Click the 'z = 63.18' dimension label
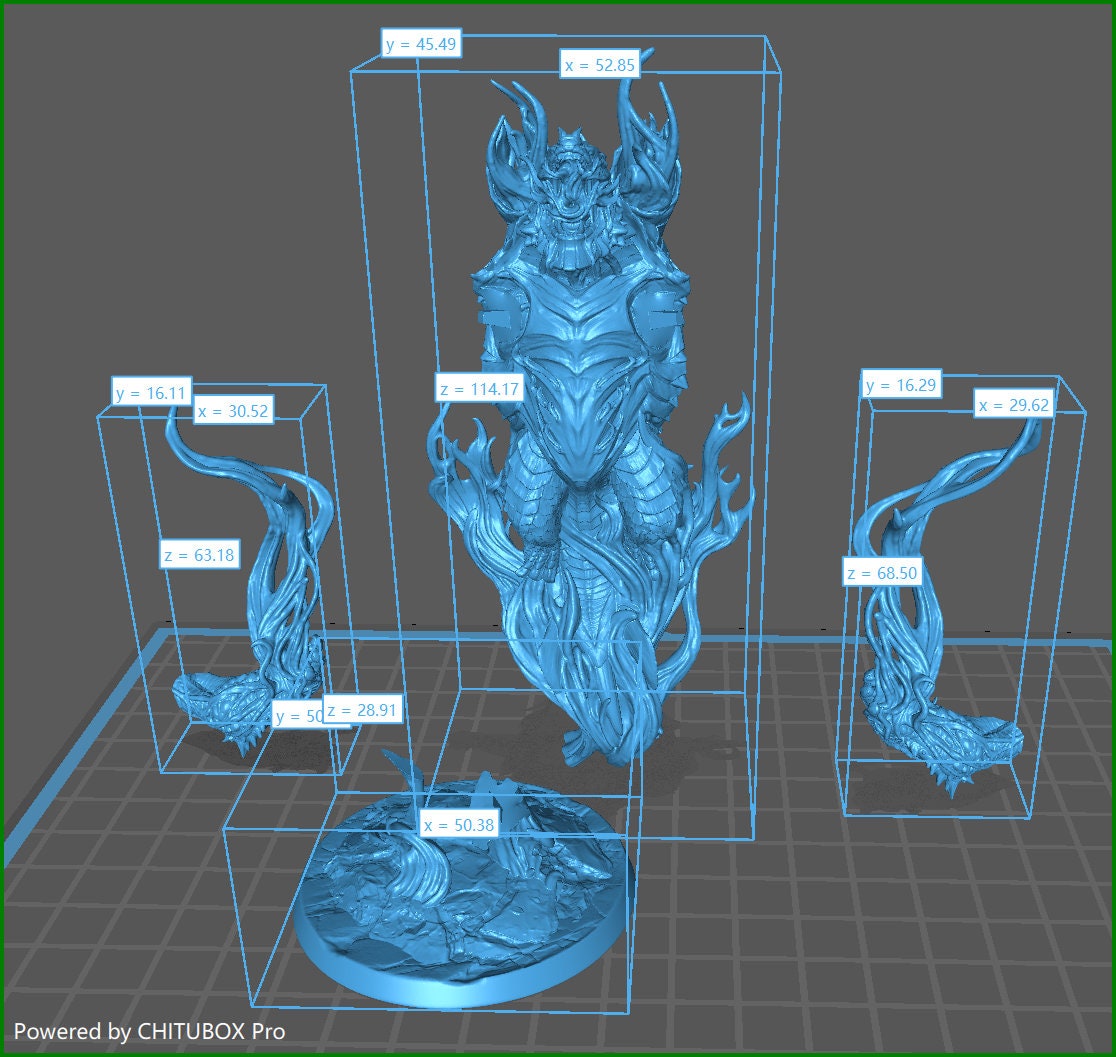Viewport: 1116px width, 1057px height. click(x=199, y=554)
